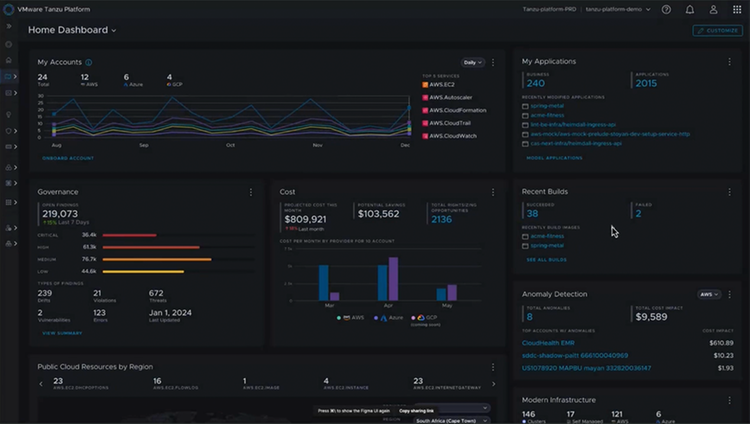Open lint-be-infra/heimdall-ingress-api application link
The height and width of the screenshot is (424, 750).
coord(573,125)
